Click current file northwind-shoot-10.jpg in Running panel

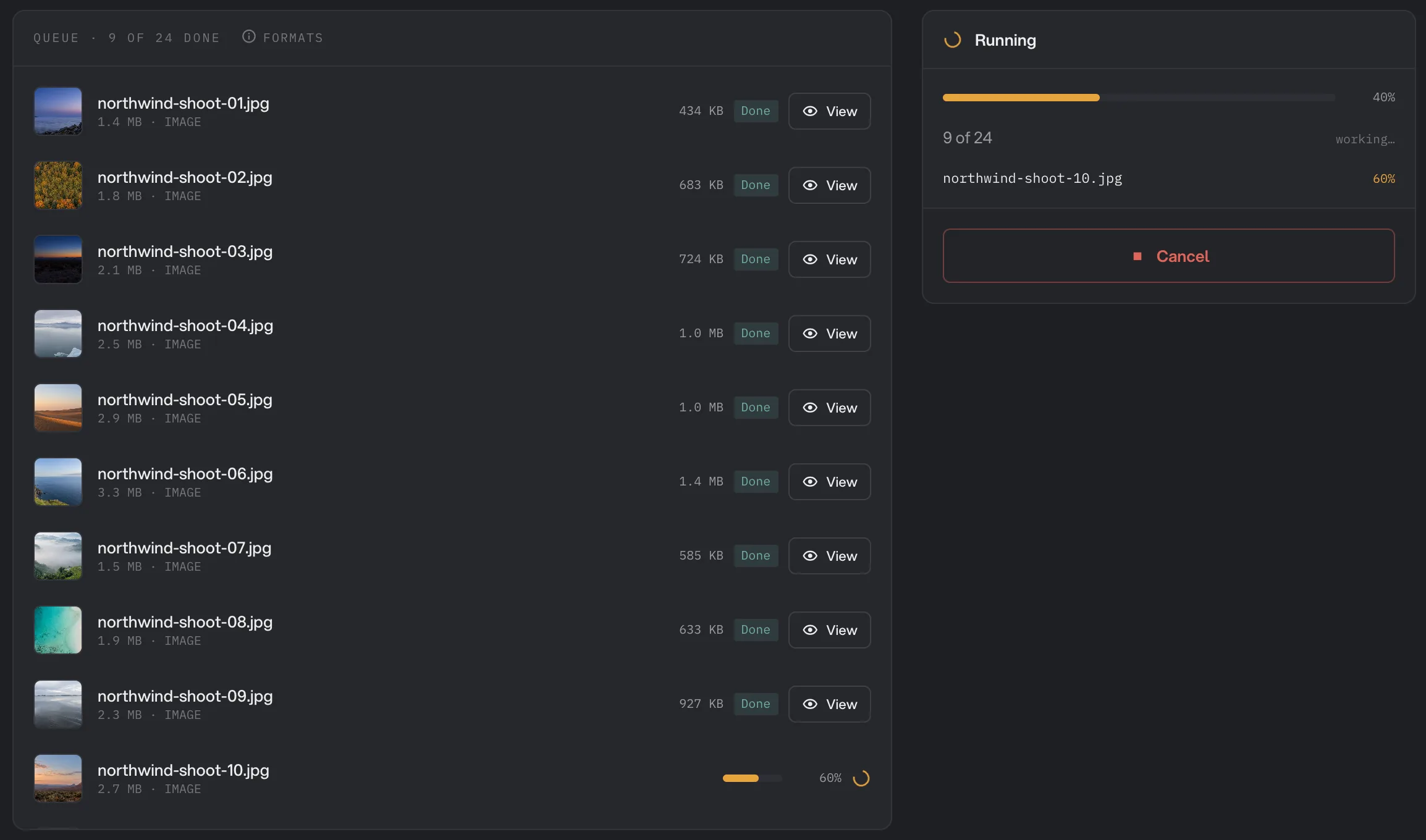click(x=1032, y=178)
